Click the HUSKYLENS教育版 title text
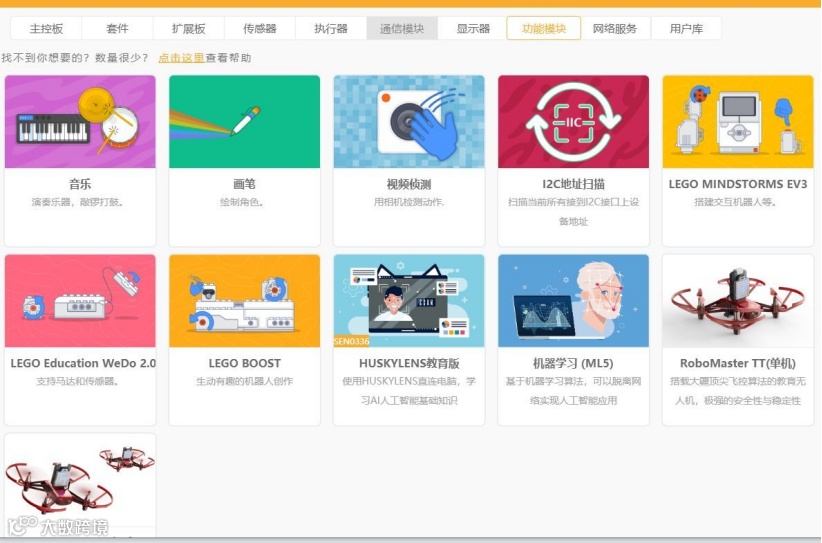 [409, 363]
